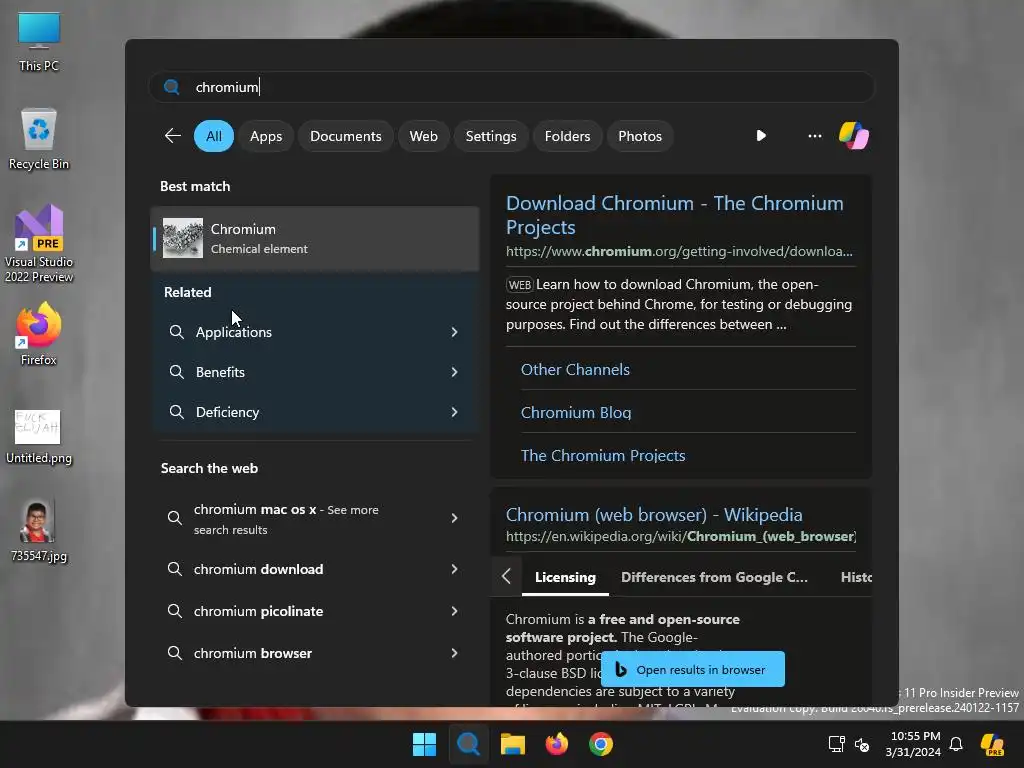Open Other Channels link

(x=575, y=370)
